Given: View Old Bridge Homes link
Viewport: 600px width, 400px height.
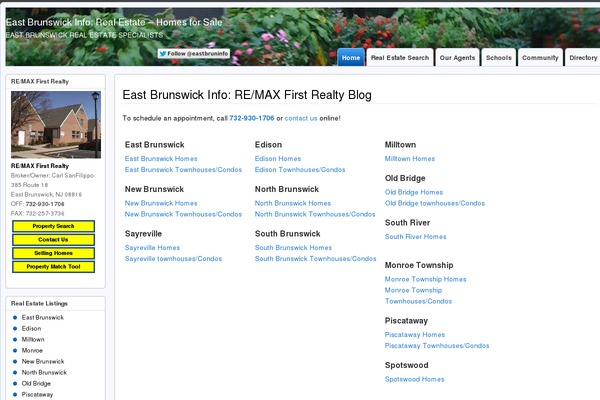Looking at the screenshot, I should [x=414, y=192].
